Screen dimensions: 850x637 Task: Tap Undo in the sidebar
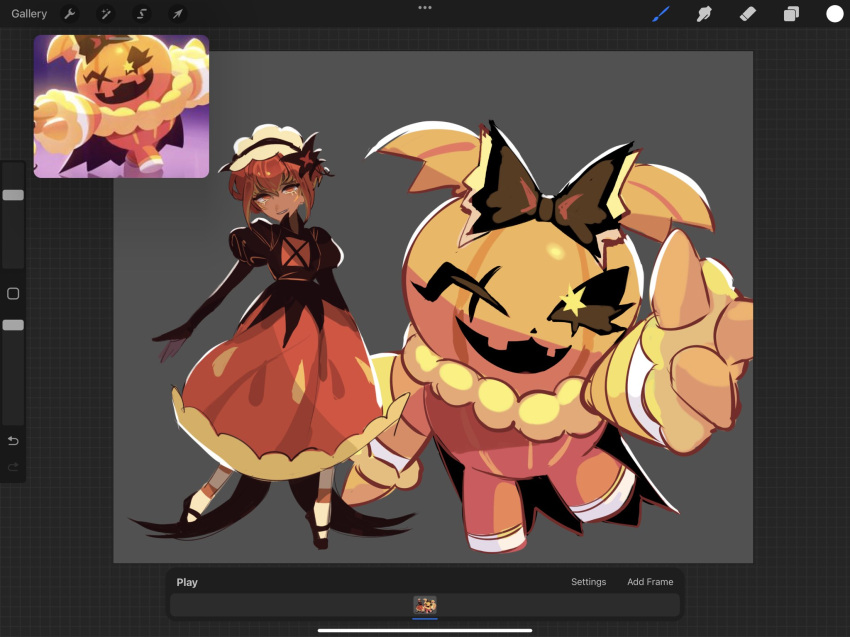13,440
